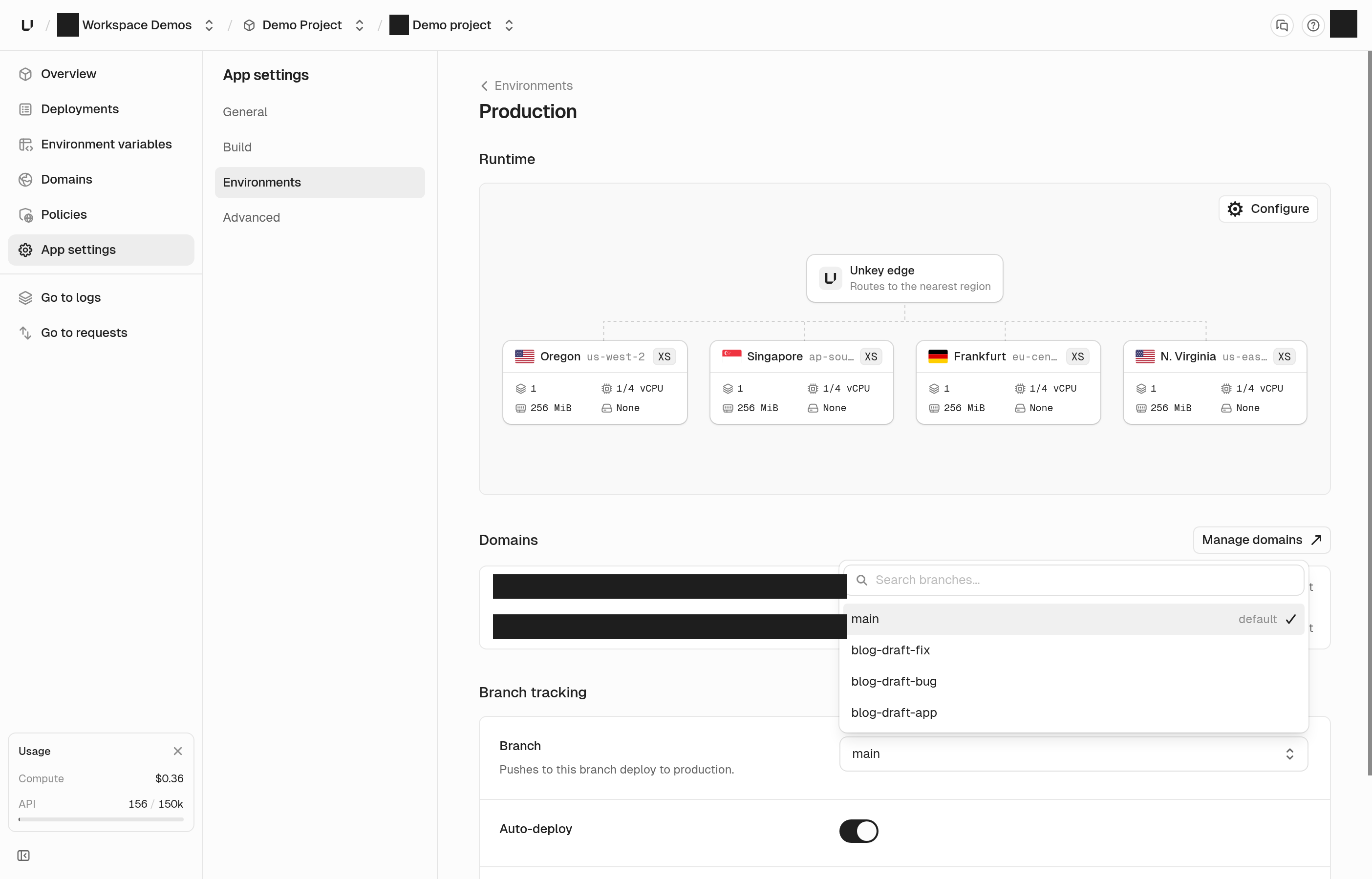Image resolution: width=1372 pixels, height=879 pixels.
Task: Click the Singapore XS size badge
Action: click(871, 357)
